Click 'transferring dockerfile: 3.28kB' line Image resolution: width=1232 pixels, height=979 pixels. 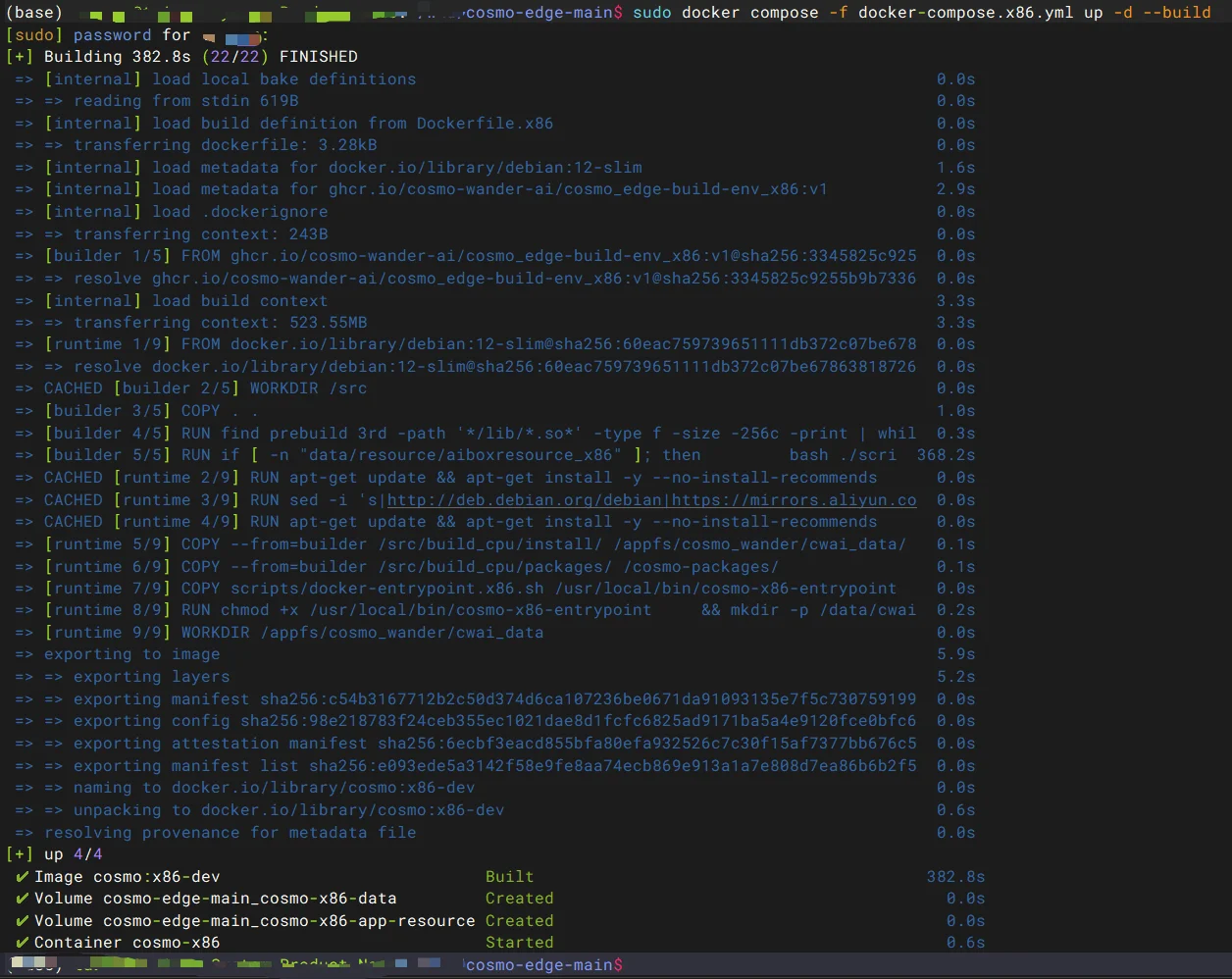click(x=226, y=145)
